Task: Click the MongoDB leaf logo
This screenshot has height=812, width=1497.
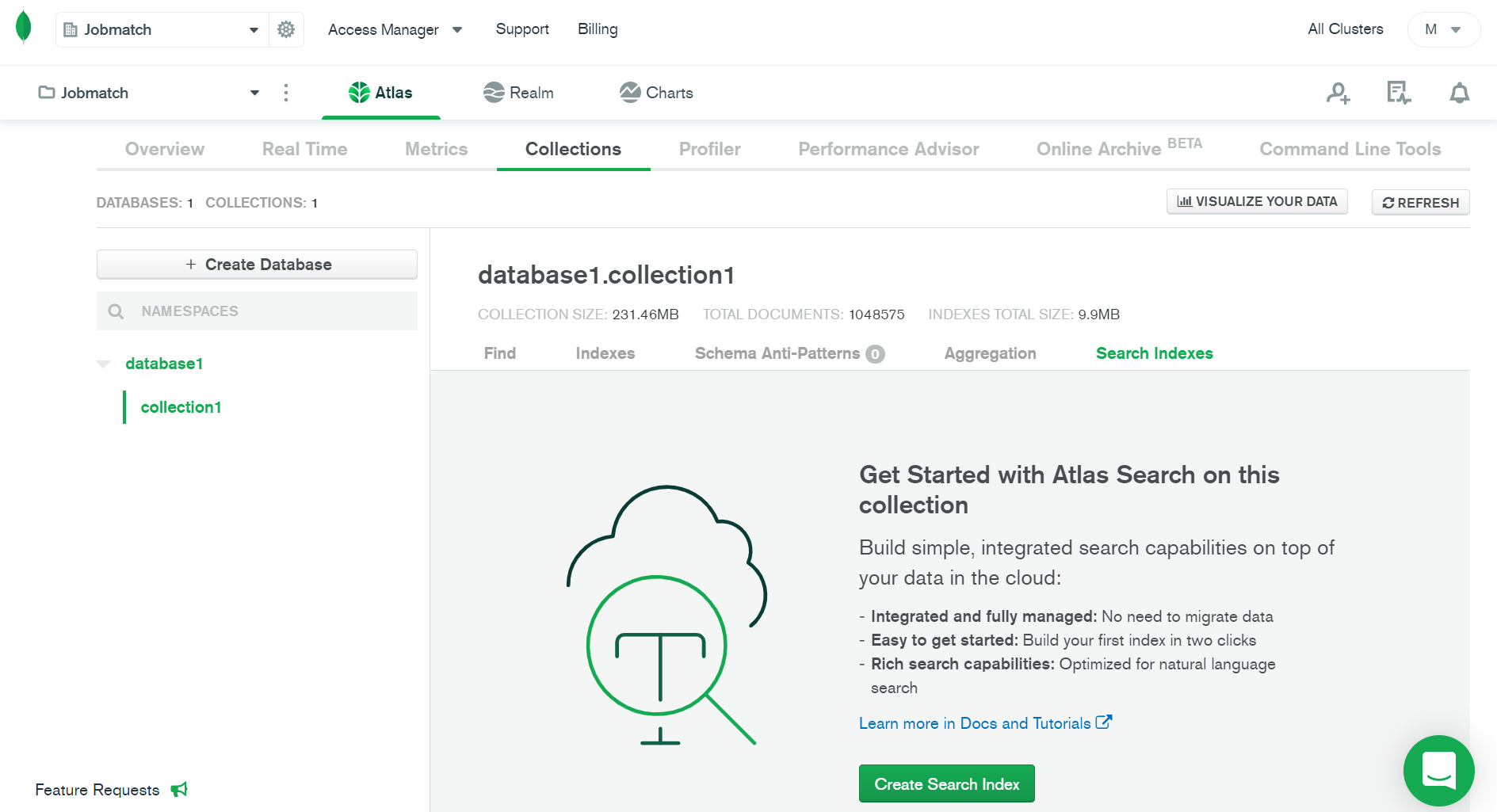Action: pos(24,27)
